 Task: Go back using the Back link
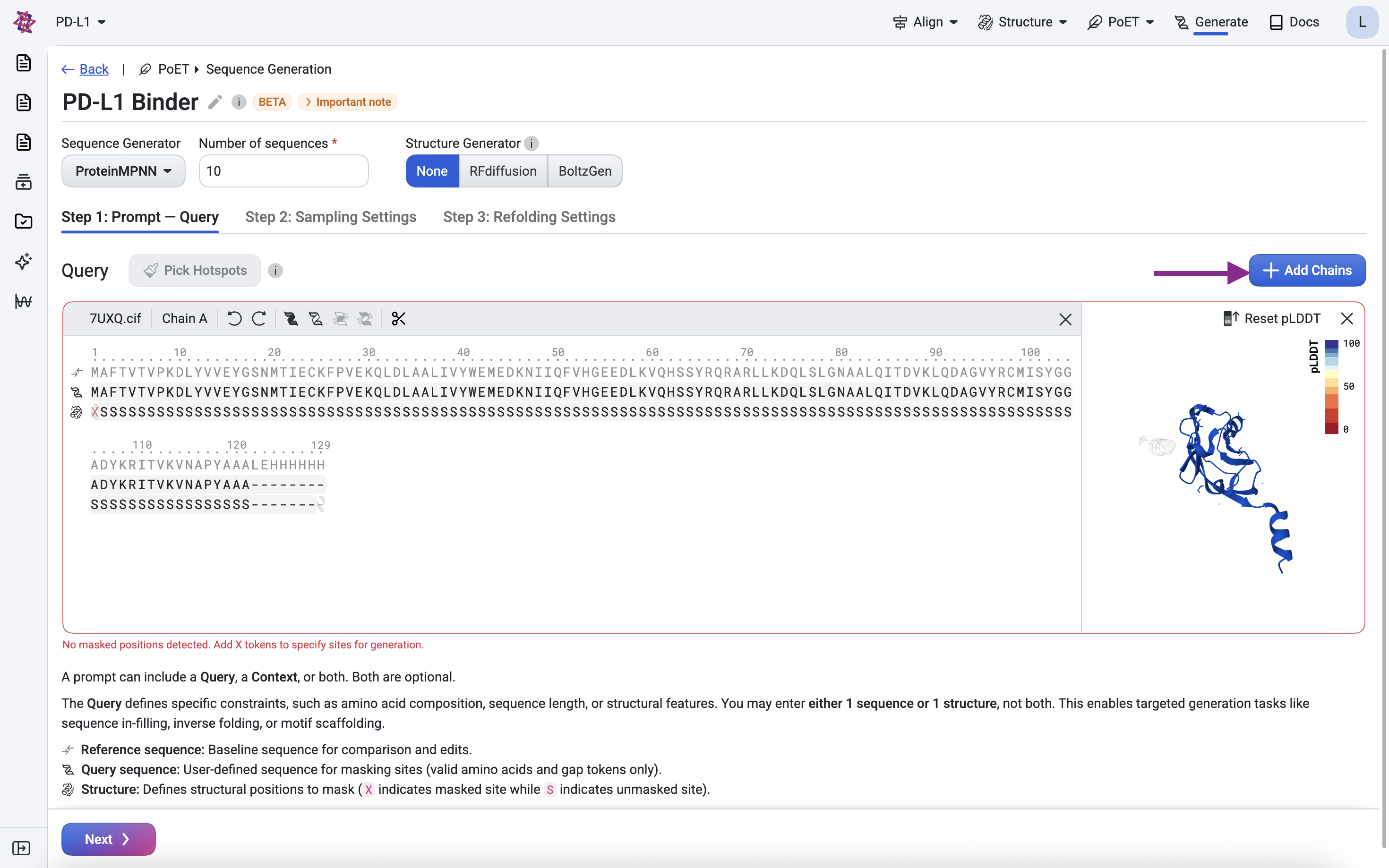click(85, 69)
